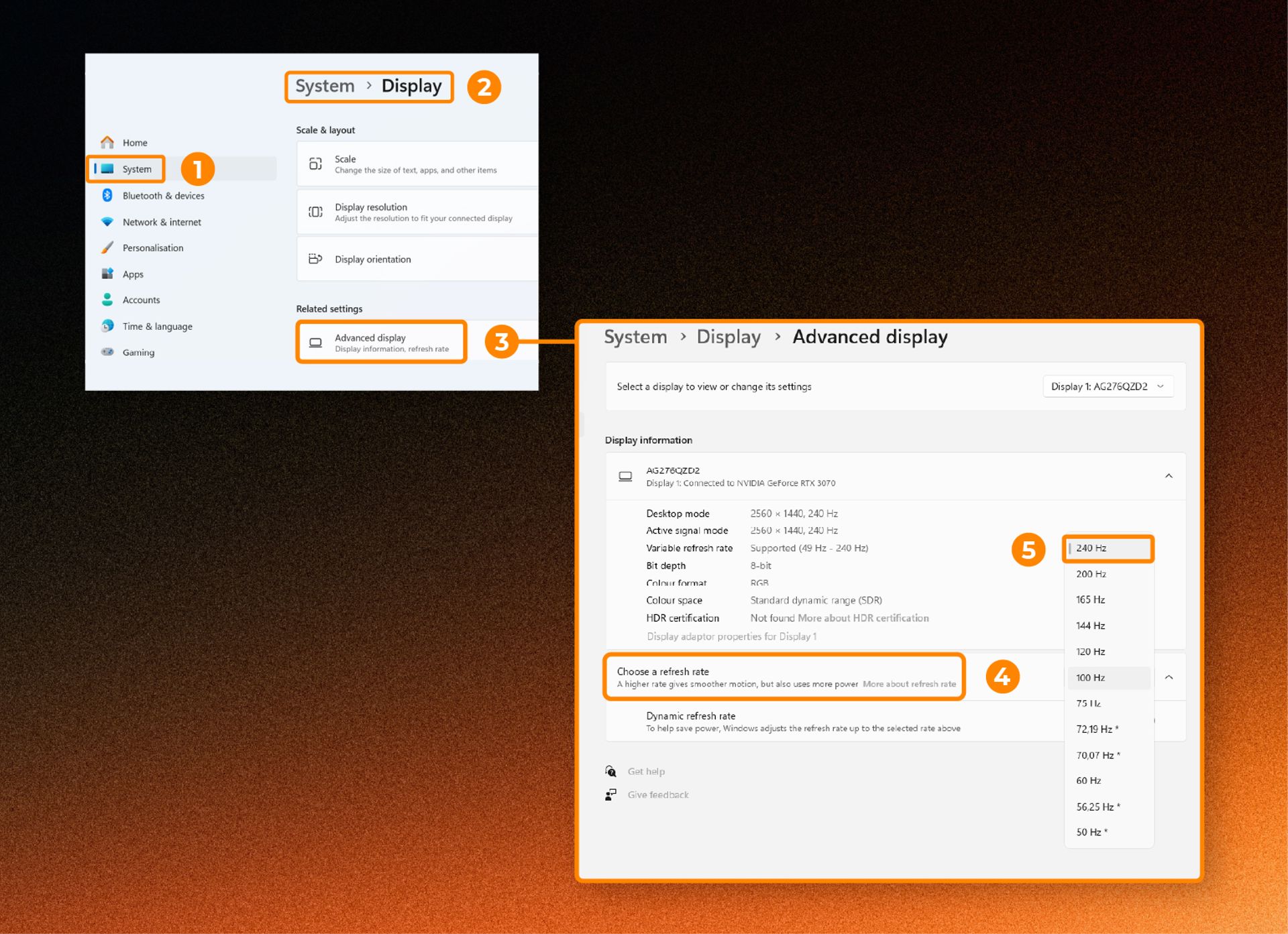The height and width of the screenshot is (934, 1288).
Task: Select 120 Hz refresh rate
Action: [1108, 652]
